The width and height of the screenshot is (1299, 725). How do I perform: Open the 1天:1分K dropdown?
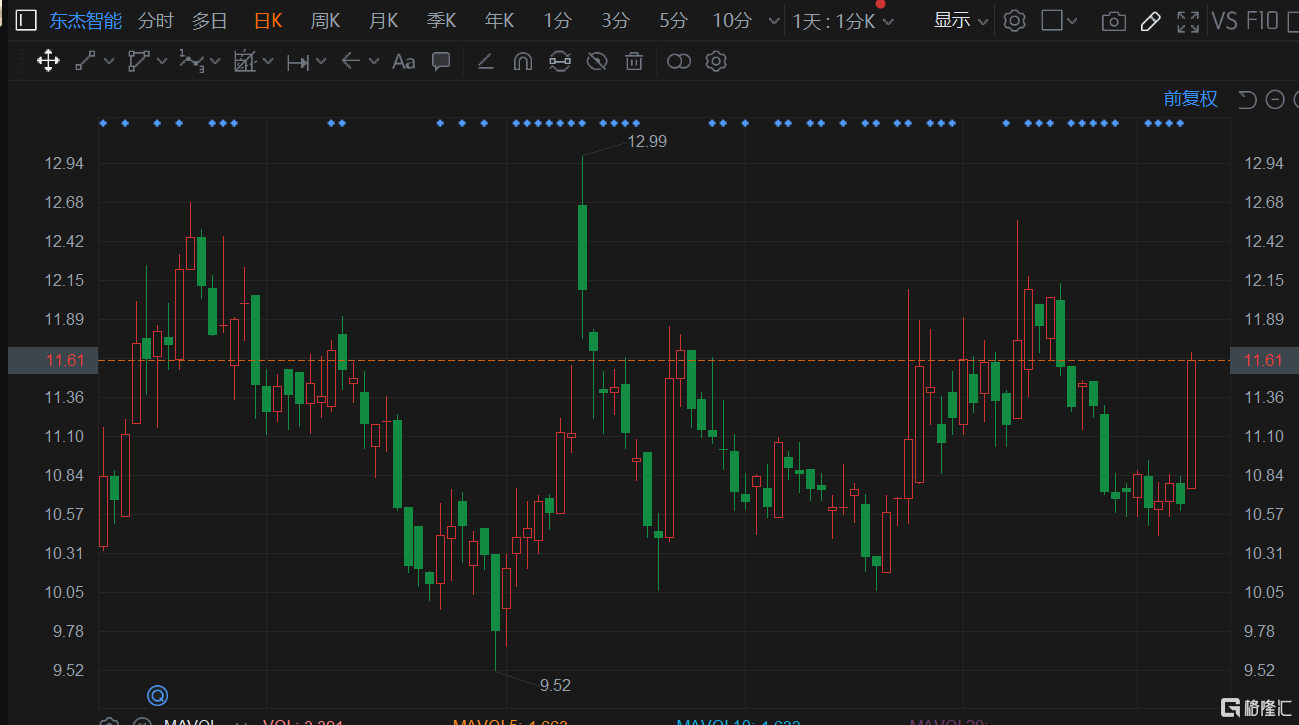pos(843,21)
